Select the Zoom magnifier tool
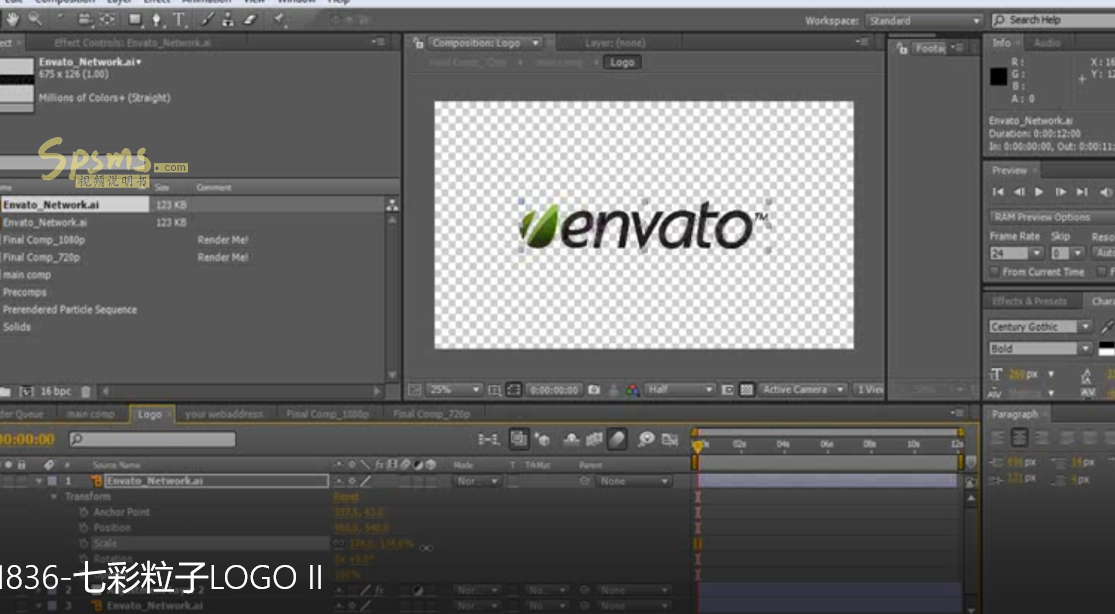 (35, 19)
